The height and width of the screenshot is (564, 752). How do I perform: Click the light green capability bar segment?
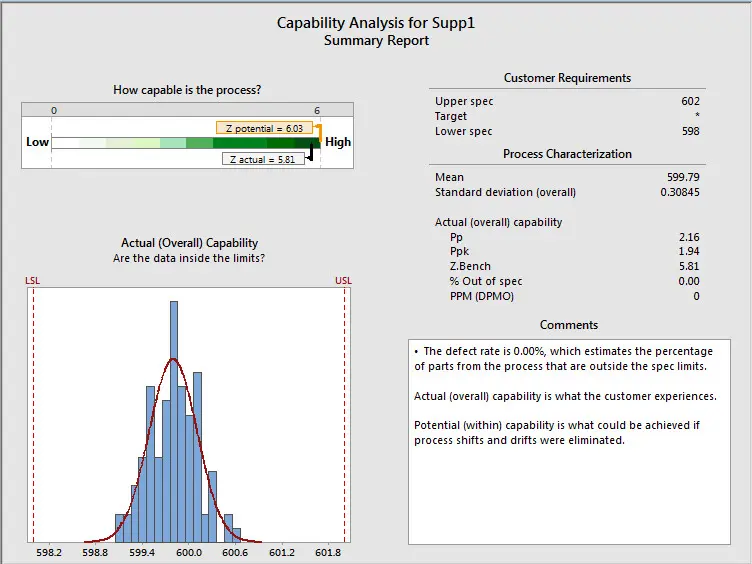click(133, 142)
